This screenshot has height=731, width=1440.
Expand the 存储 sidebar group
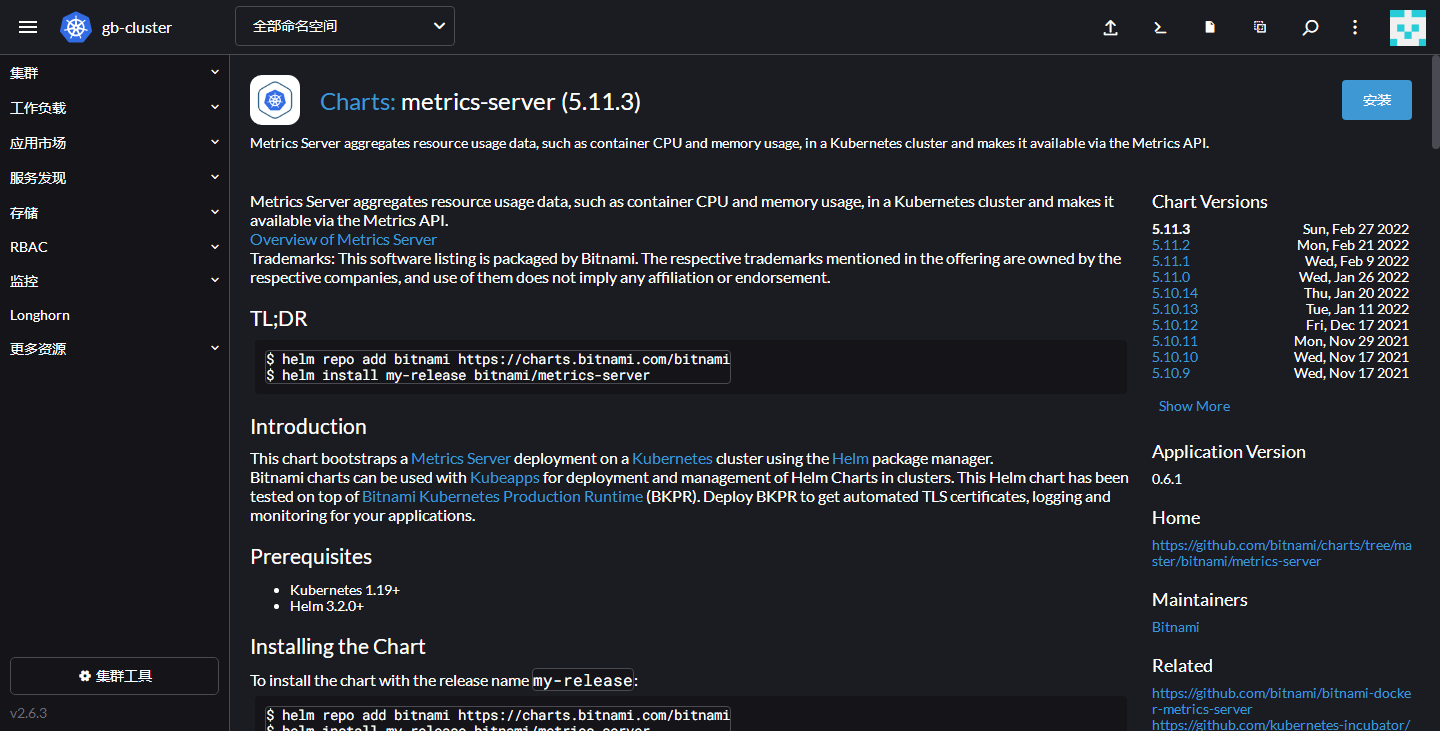point(115,213)
